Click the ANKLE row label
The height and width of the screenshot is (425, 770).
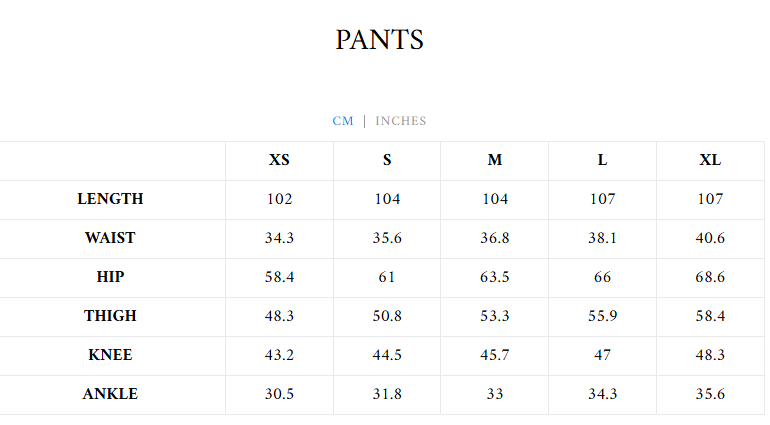[x=110, y=394]
